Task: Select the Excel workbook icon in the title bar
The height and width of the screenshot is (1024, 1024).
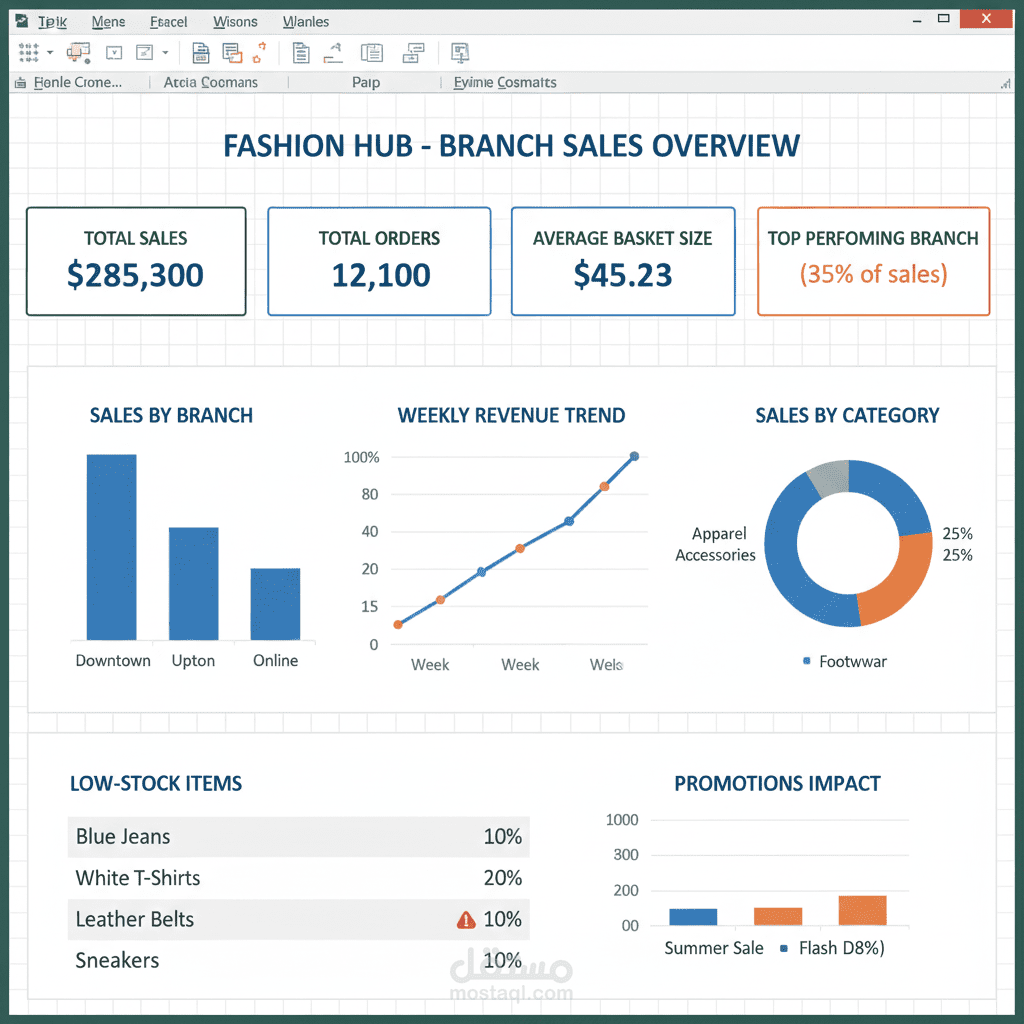Action: (22, 20)
